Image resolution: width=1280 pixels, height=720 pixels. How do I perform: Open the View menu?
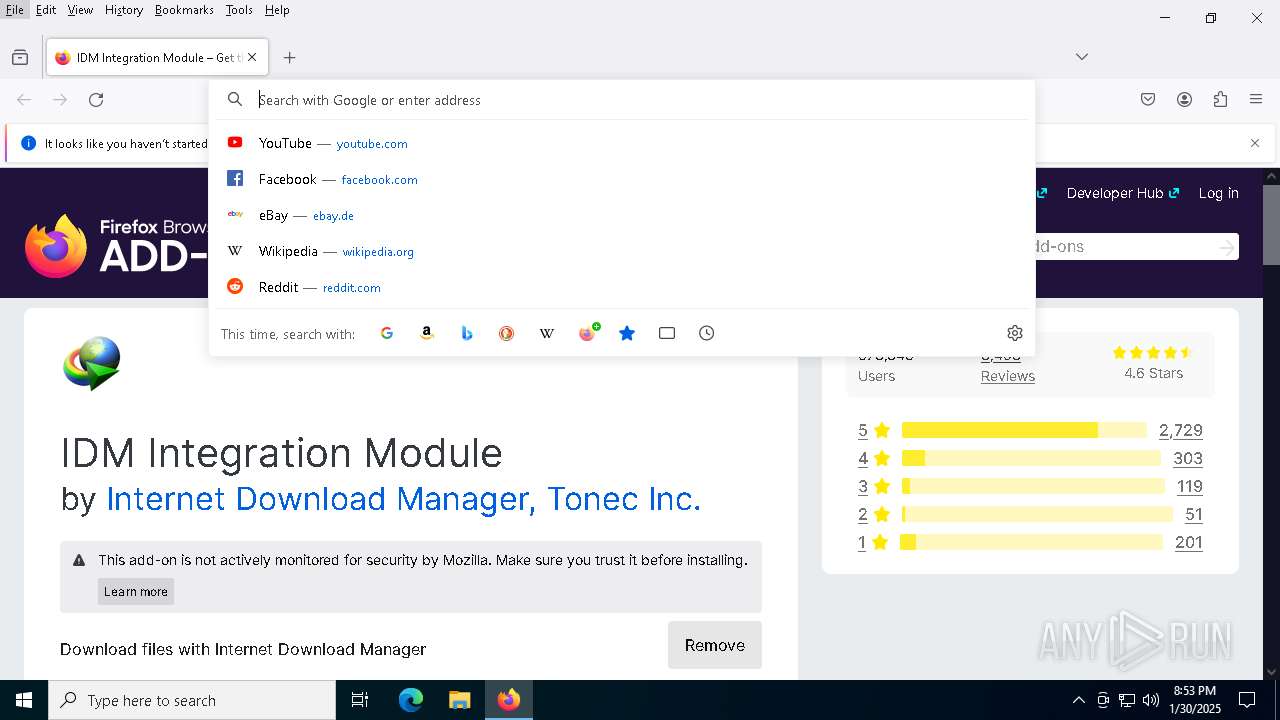pos(80,10)
